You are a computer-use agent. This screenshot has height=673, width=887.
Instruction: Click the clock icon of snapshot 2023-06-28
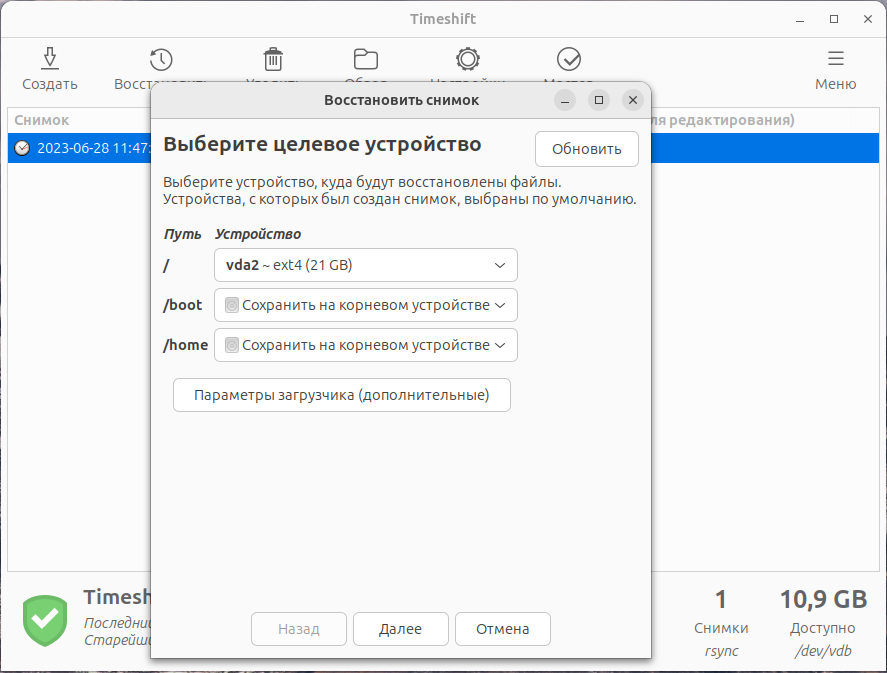click(22, 148)
